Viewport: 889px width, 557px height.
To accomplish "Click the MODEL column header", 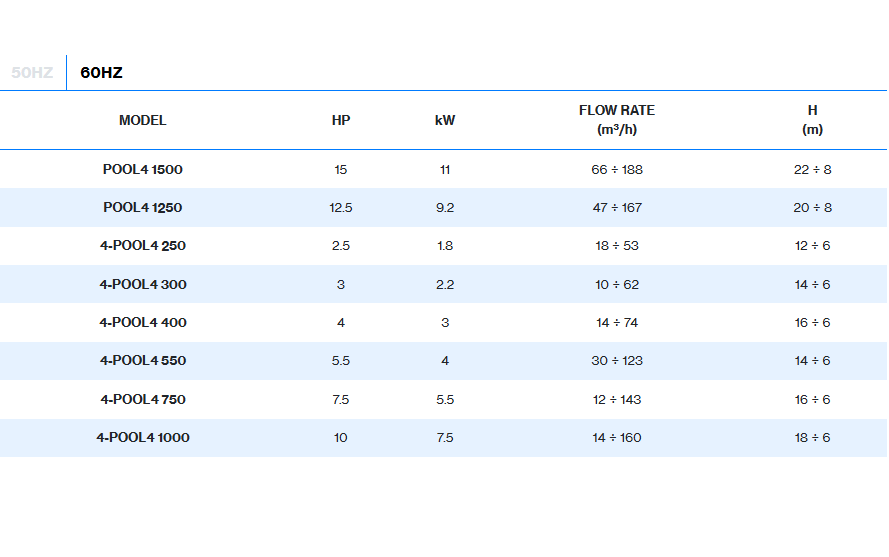I will click(143, 121).
